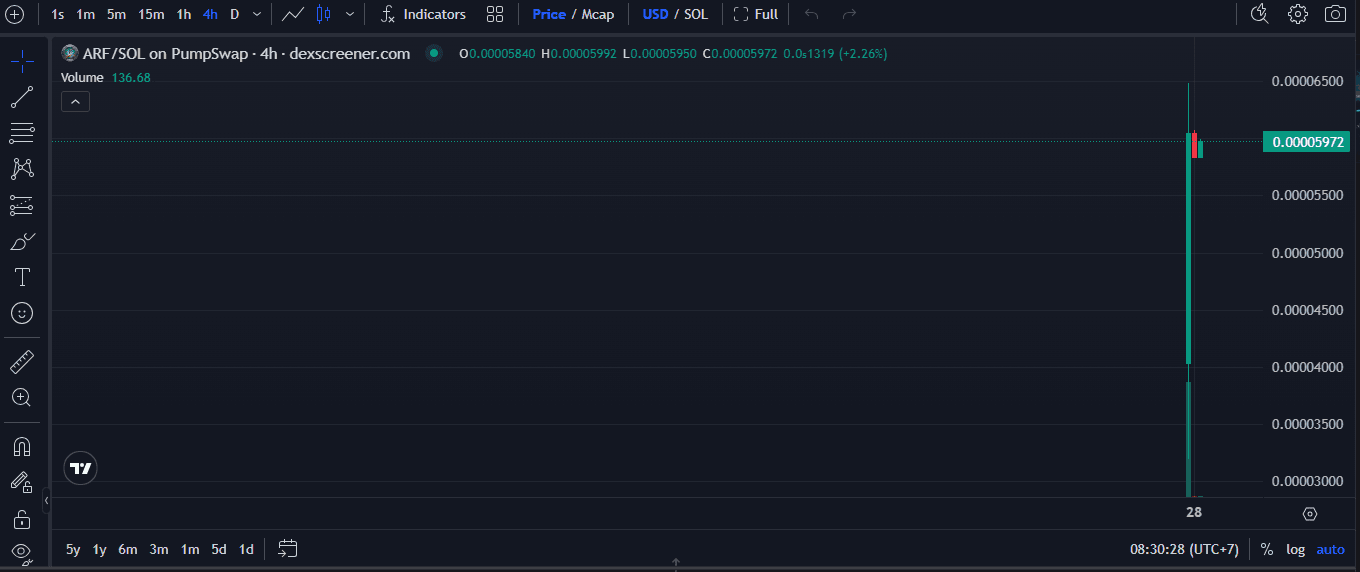This screenshot has height=572, width=1360.
Task: Set range to 5y
Action: [x=73, y=549]
